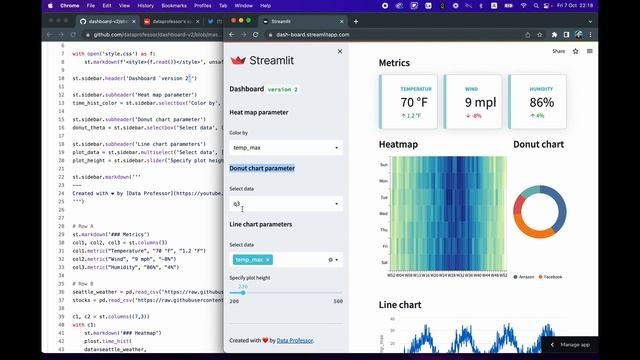640x360 pixels.
Task: Click the Share button in Streamlit app
Action: [558, 51]
